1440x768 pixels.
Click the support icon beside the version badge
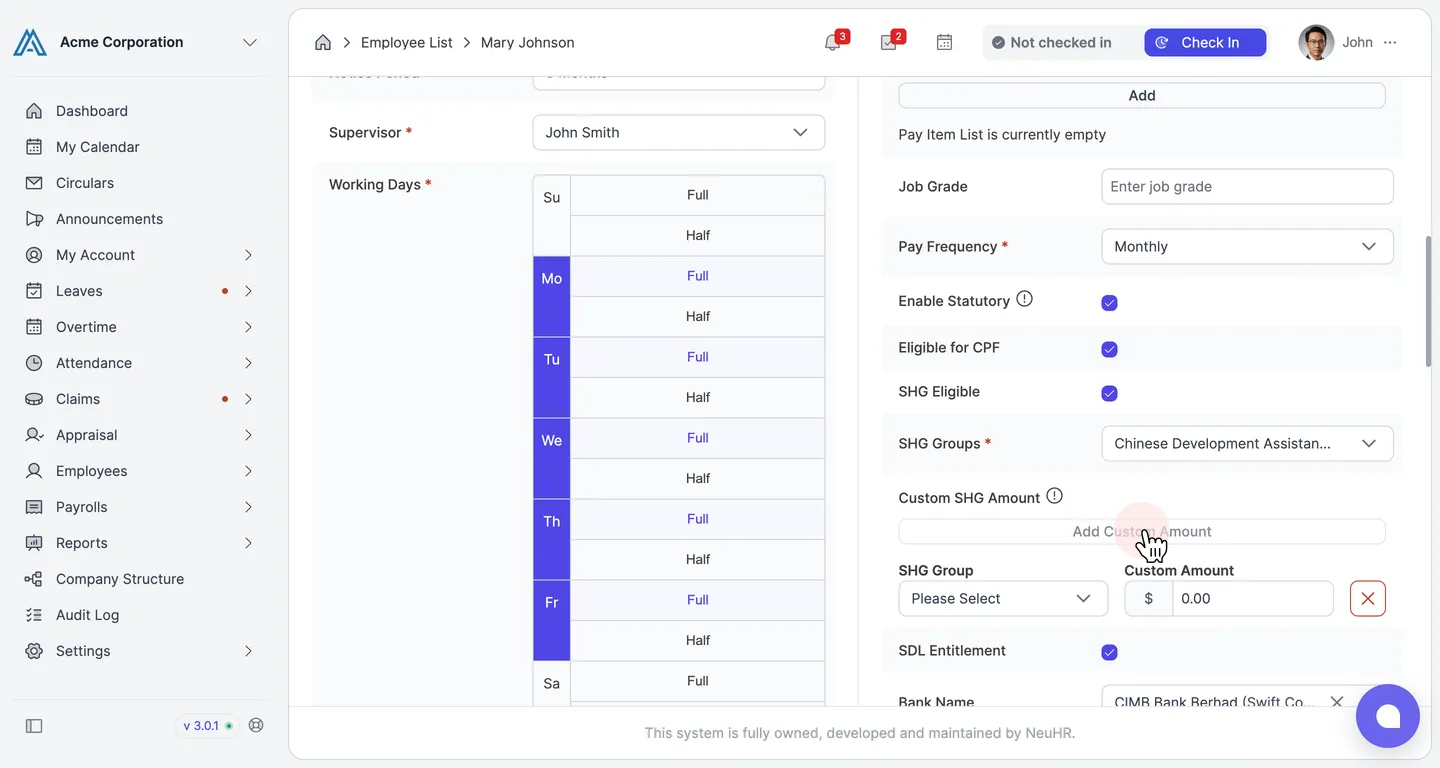[256, 725]
